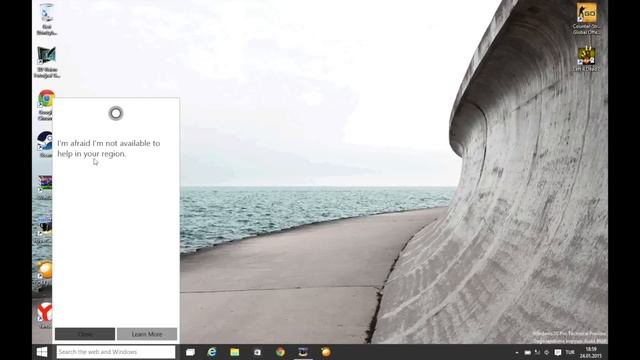Open the network tray icon
The height and width of the screenshot is (360, 640).
tap(537, 352)
